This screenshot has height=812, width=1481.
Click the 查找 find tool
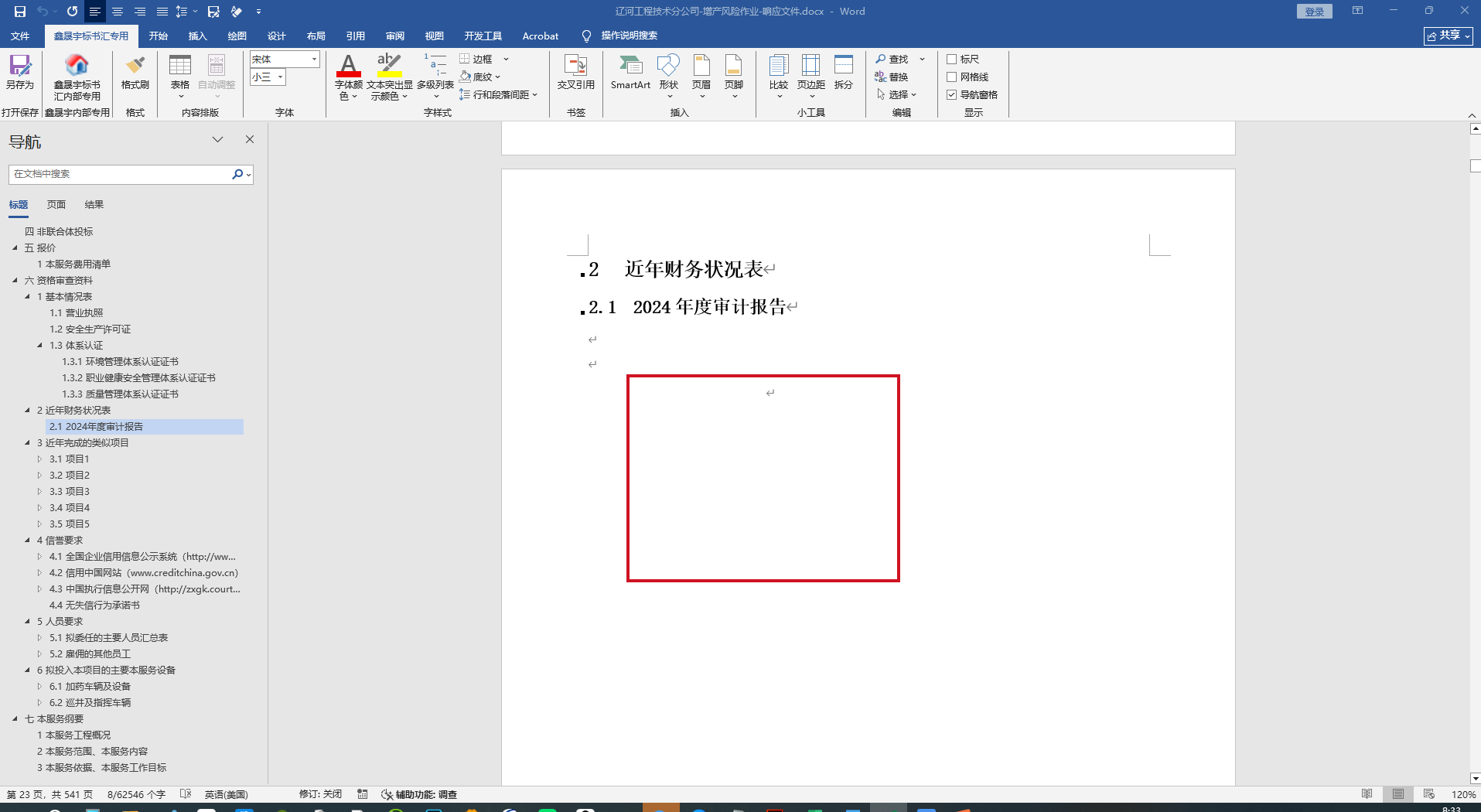(x=892, y=59)
